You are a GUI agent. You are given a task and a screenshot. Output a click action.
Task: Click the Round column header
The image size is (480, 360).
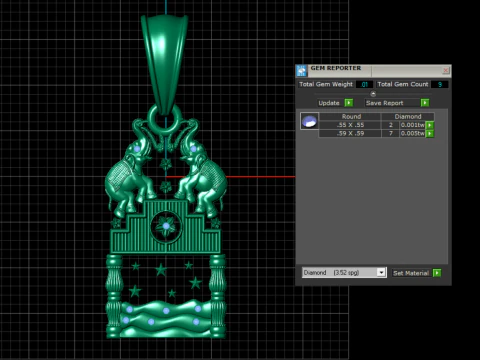351,116
